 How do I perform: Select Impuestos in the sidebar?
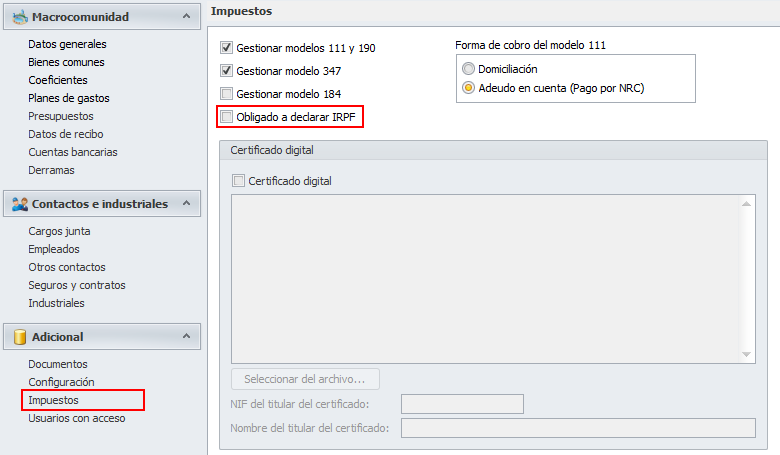coord(53,400)
